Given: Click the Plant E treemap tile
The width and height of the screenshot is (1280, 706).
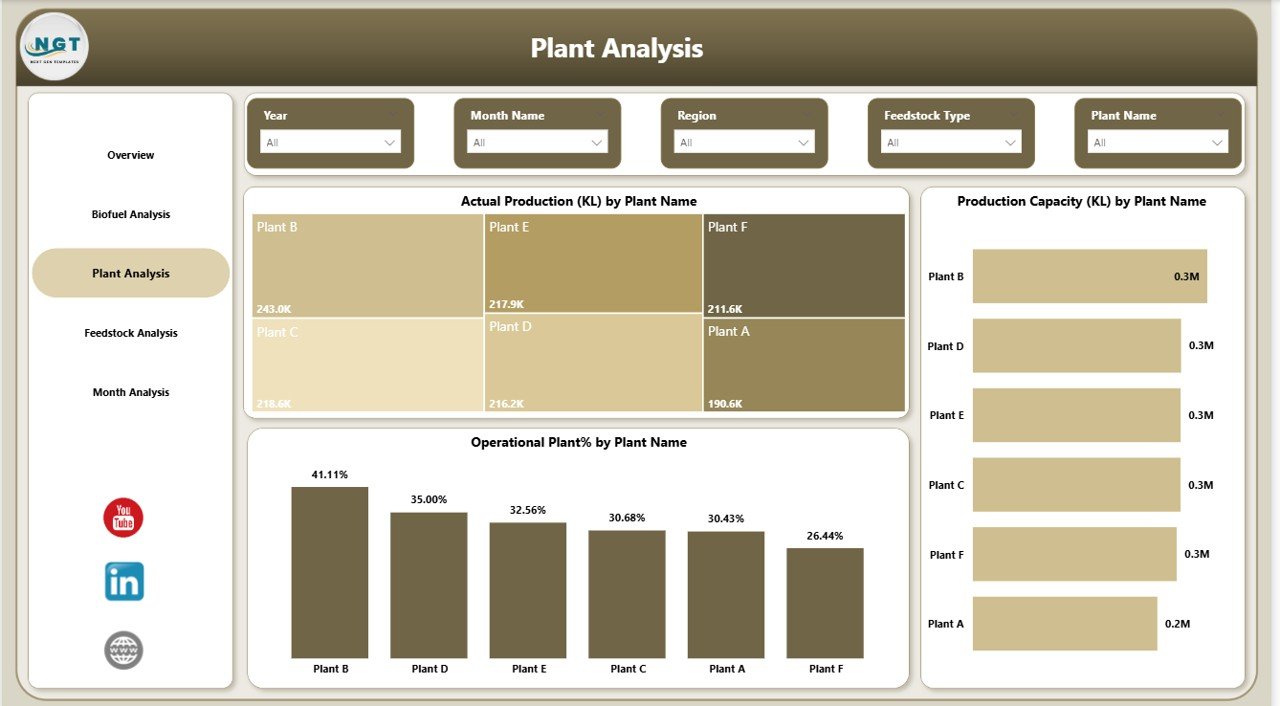Looking at the screenshot, I should click(x=594, y=265).
